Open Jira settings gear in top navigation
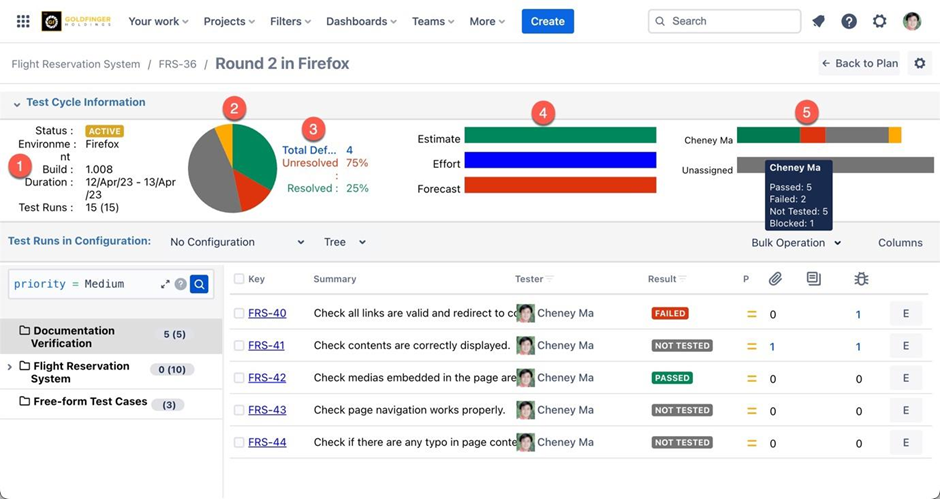 [x=880, y=21]
